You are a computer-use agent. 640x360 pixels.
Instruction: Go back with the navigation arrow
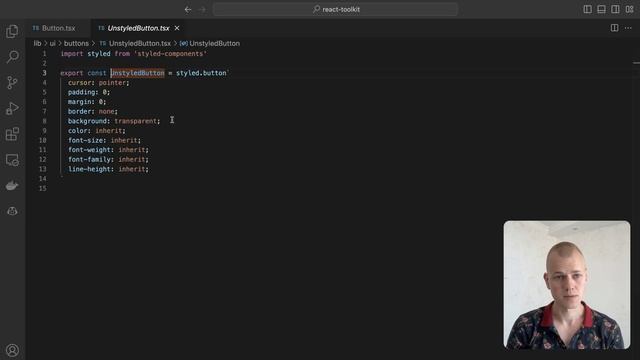pos(188,9)
